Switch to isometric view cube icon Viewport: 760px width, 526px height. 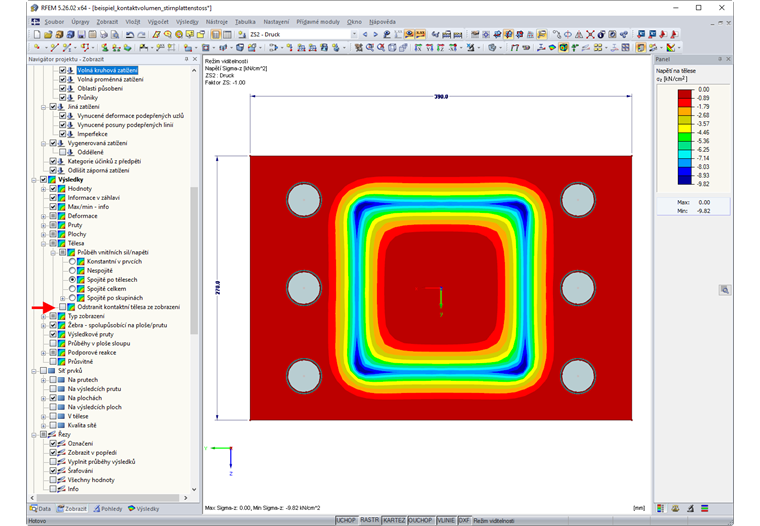[x=392, y=48]
